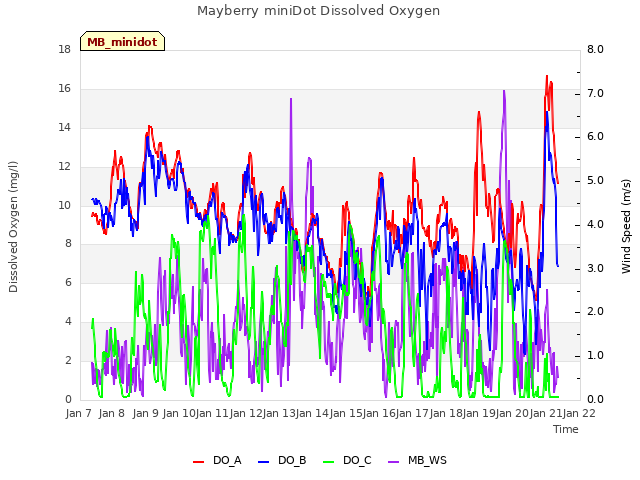The height and width of the screenshot is (480, 640).
Task: Click the Jan 9 date tick label
Action: [145, 413]
